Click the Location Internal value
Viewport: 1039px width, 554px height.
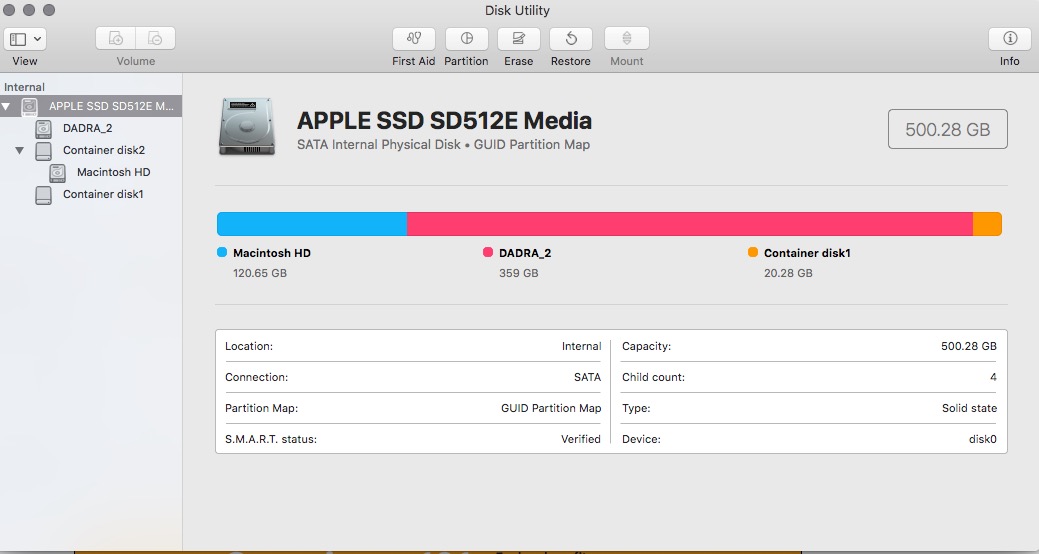pyautogui.click(x=581, y=346)
